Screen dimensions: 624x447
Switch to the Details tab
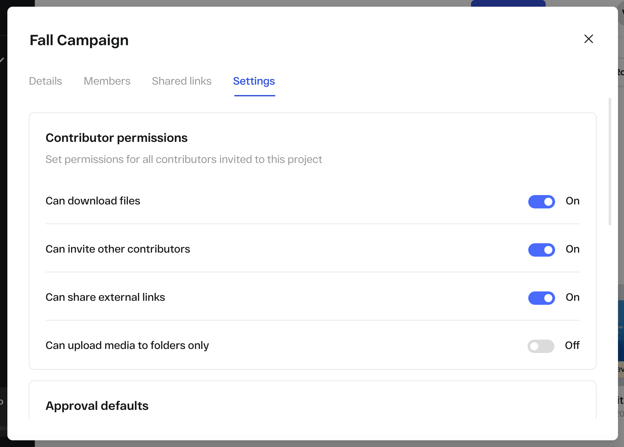pyautogui.click(x=45, y=81)
